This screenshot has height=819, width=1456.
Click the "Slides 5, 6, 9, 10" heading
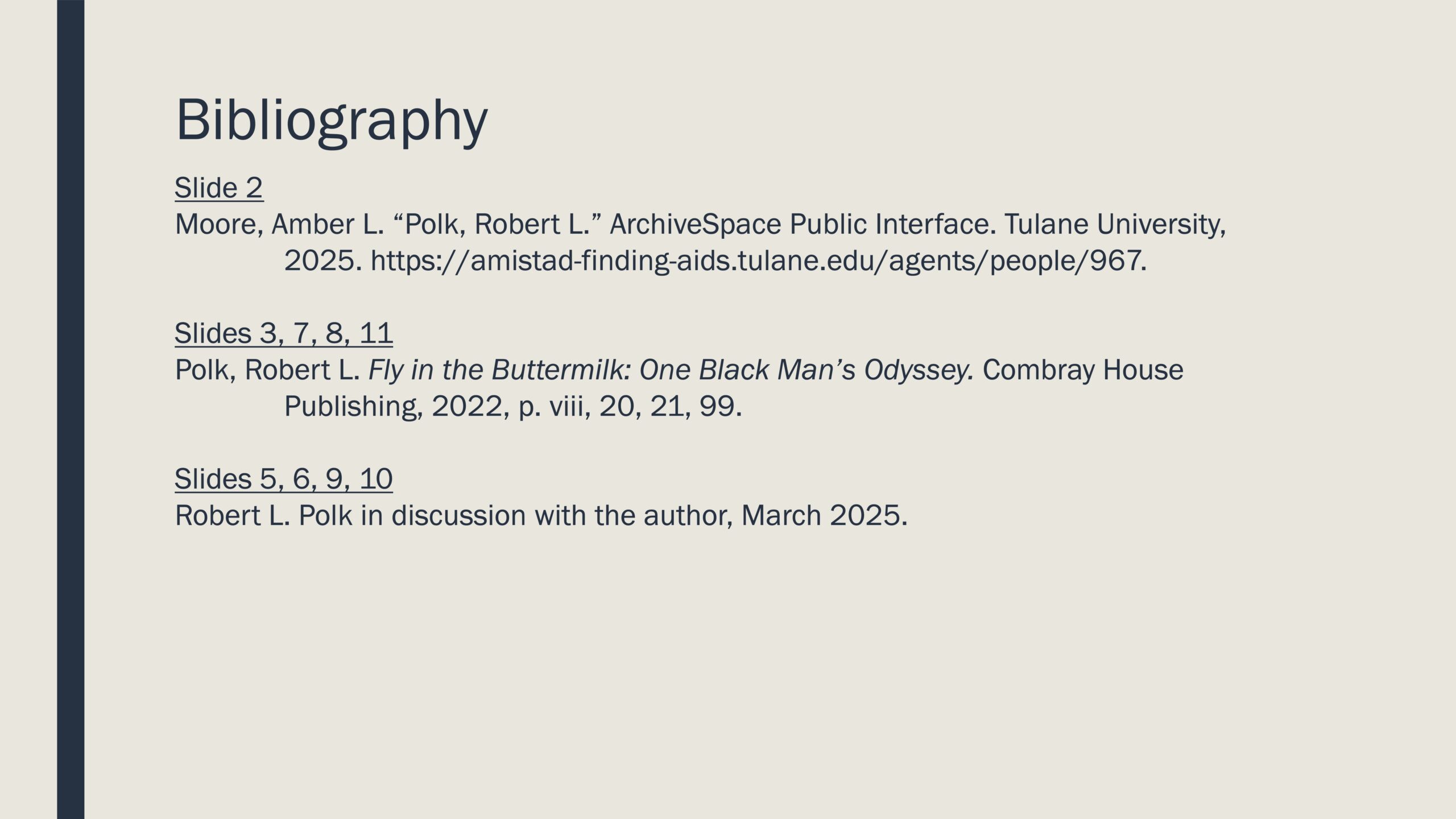tap(283, 478)
